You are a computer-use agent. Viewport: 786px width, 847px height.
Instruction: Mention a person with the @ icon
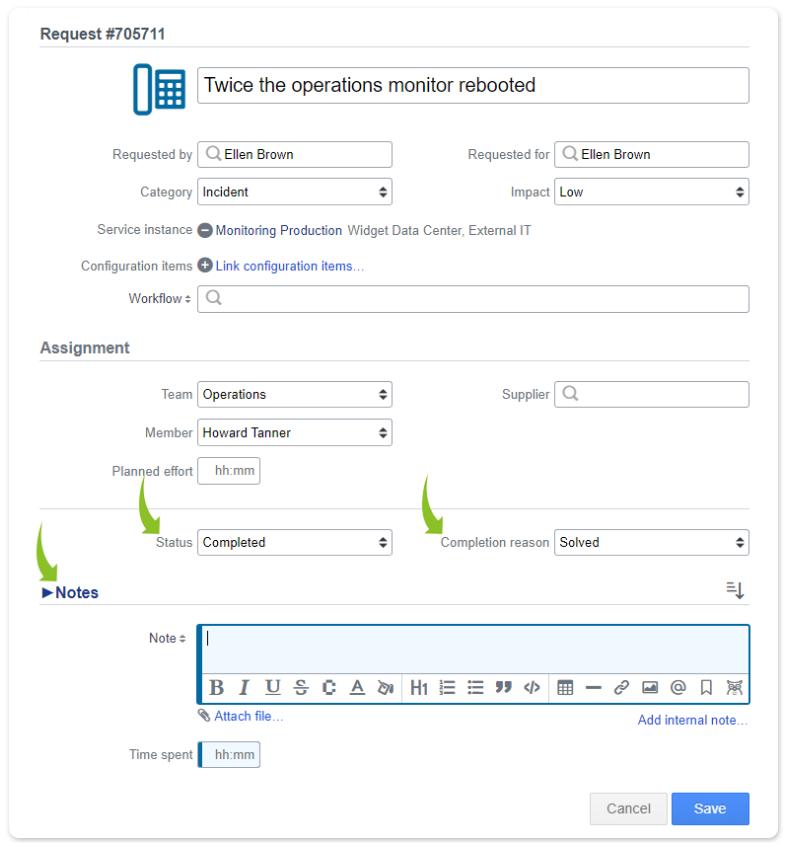click(x=678, y=688)
